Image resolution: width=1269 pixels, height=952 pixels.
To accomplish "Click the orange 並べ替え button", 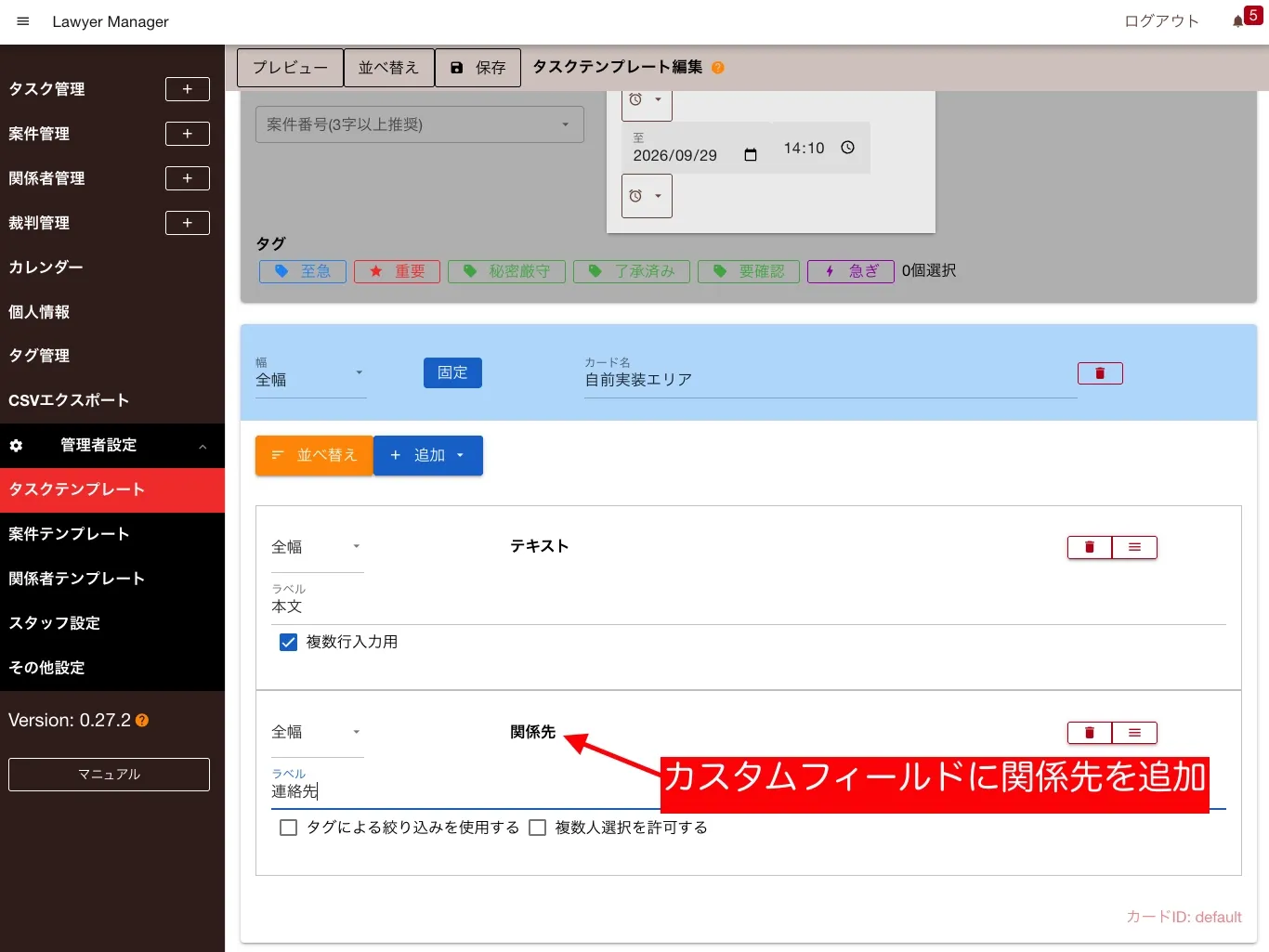I will [x=314, y=456].
